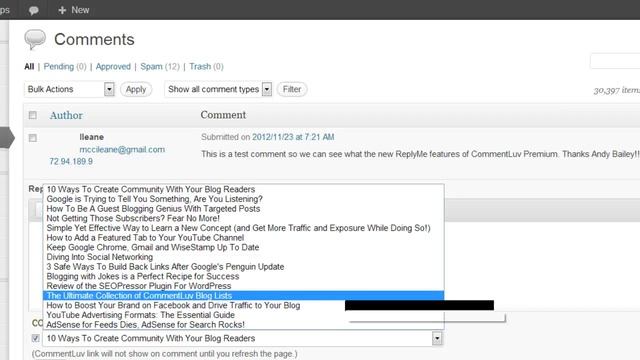Click the CommentLuv post select dropdown arrow
This screenshot has width=640, height=360.
437,338
